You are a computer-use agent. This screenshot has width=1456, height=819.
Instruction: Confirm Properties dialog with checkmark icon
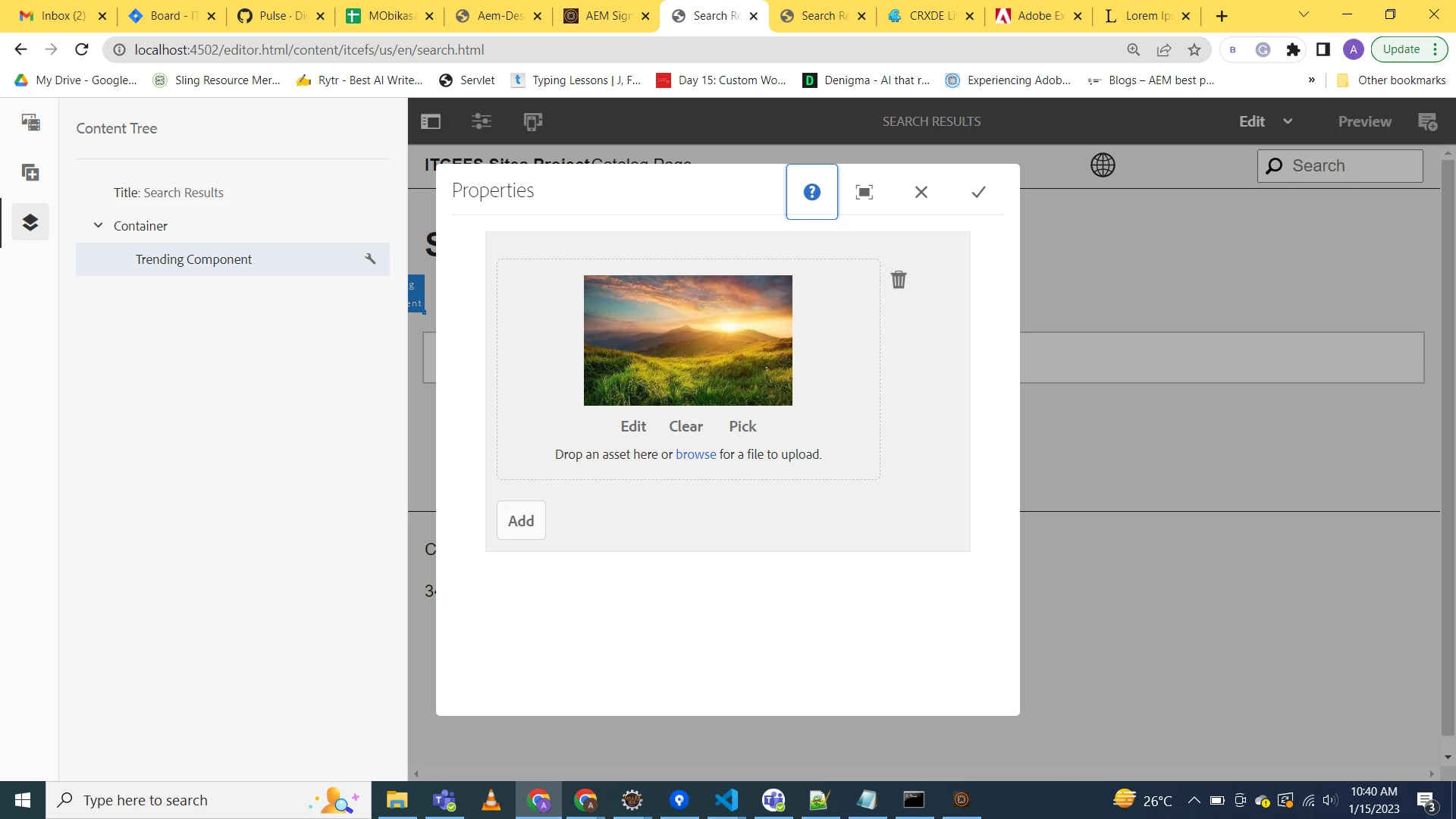coord(978,192)
